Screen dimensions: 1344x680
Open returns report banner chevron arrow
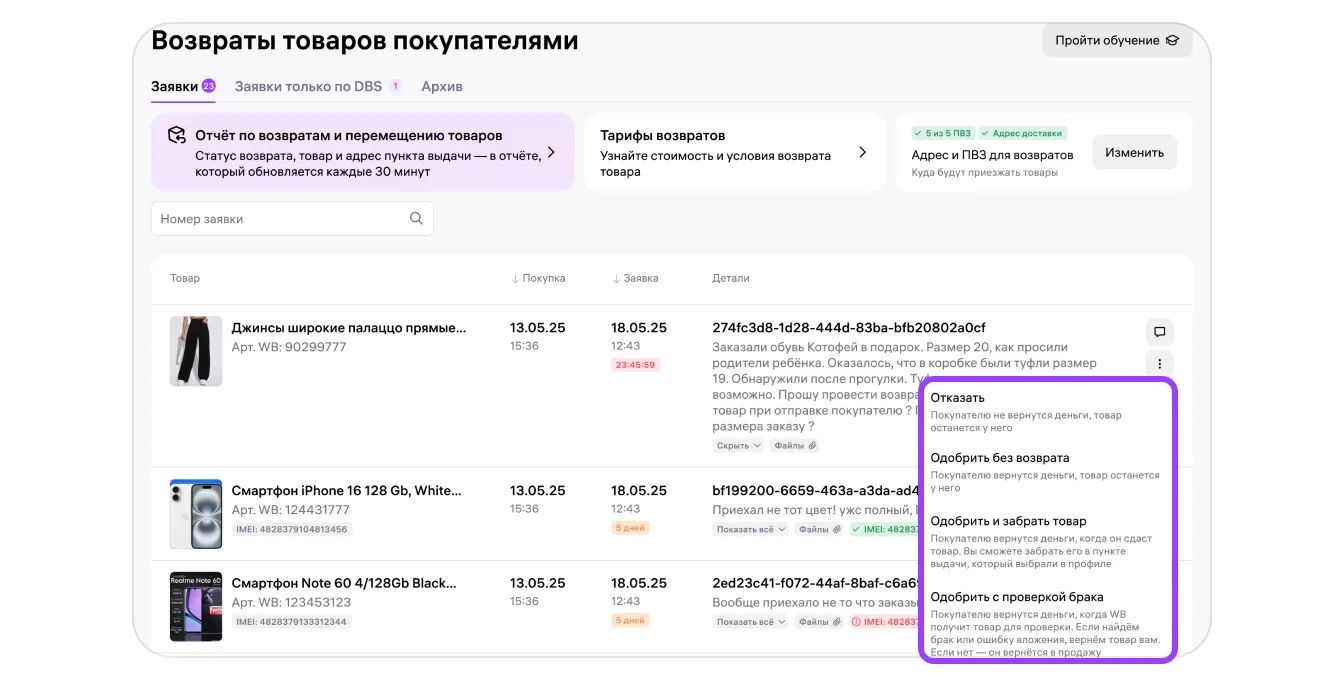coord(551,153)
